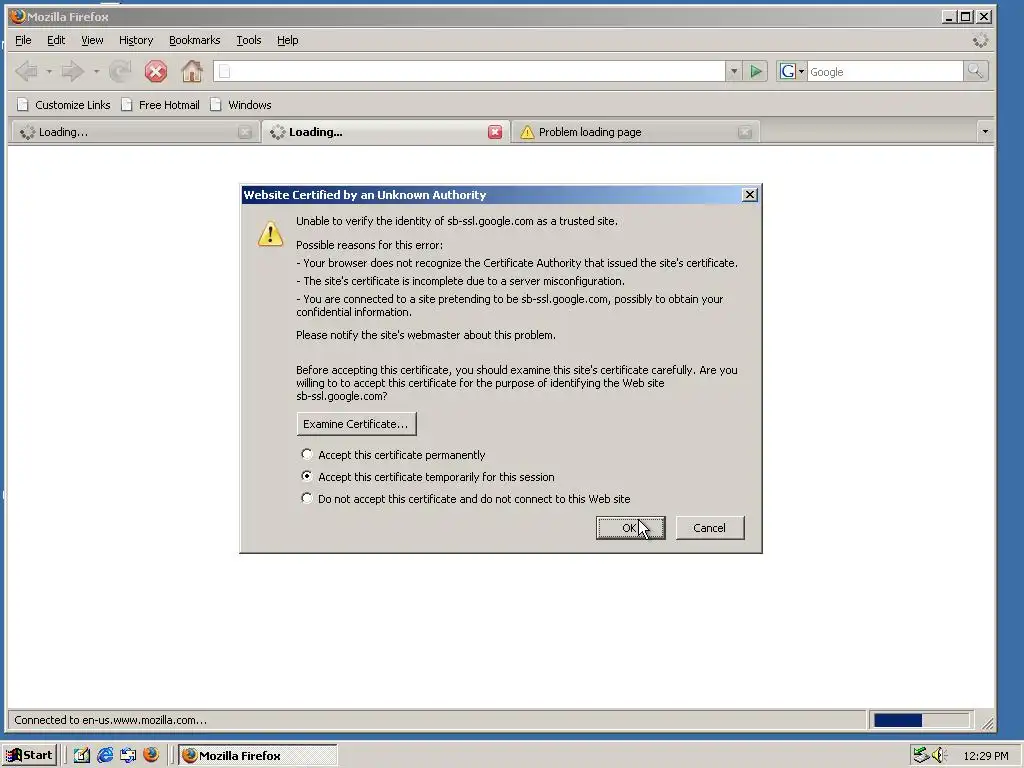
Task: Open the Bookmarks menu
Action: 194,40
